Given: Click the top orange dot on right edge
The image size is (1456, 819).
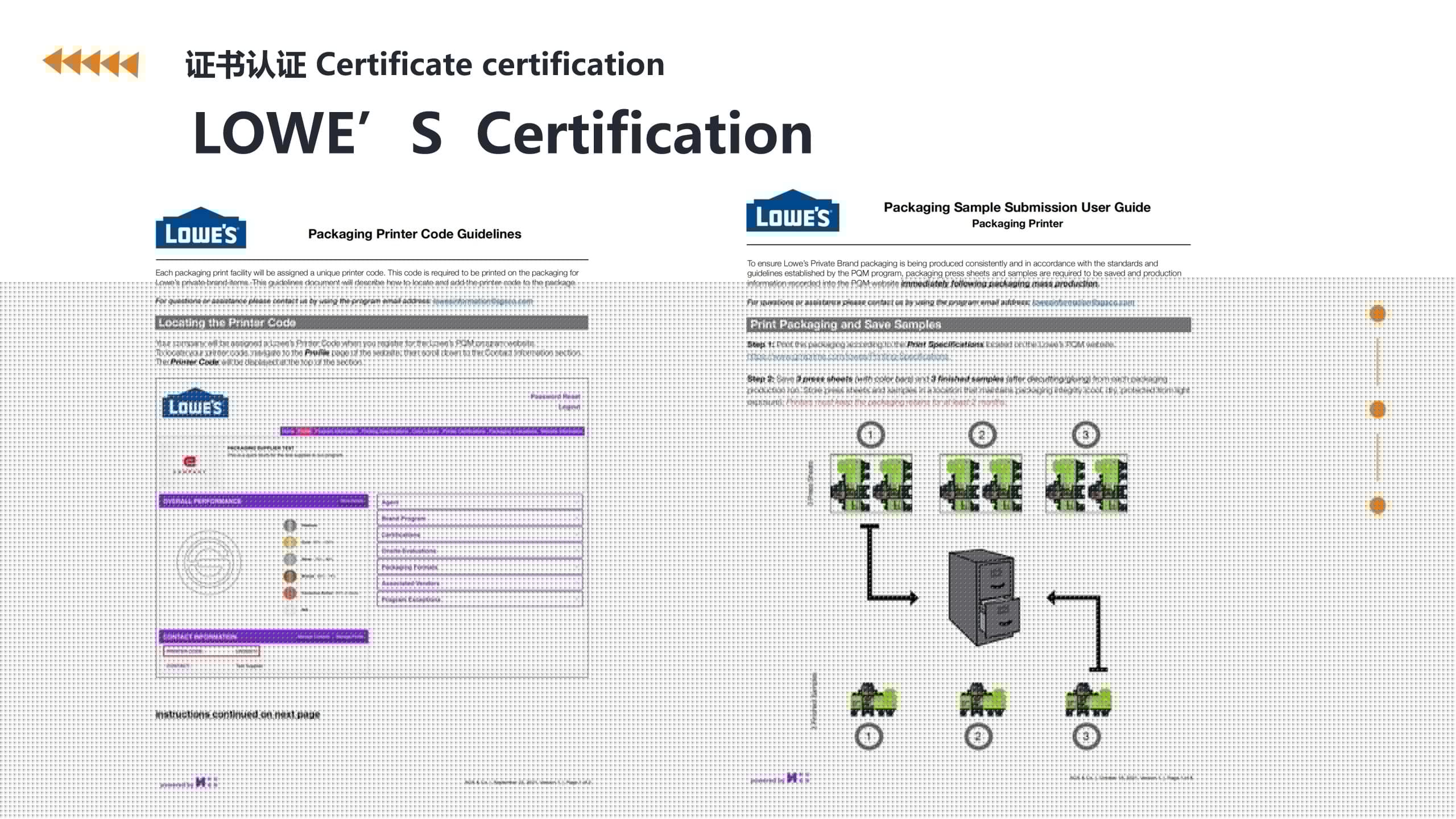Looking at the screenshot, I should [x=1378, y=313].
